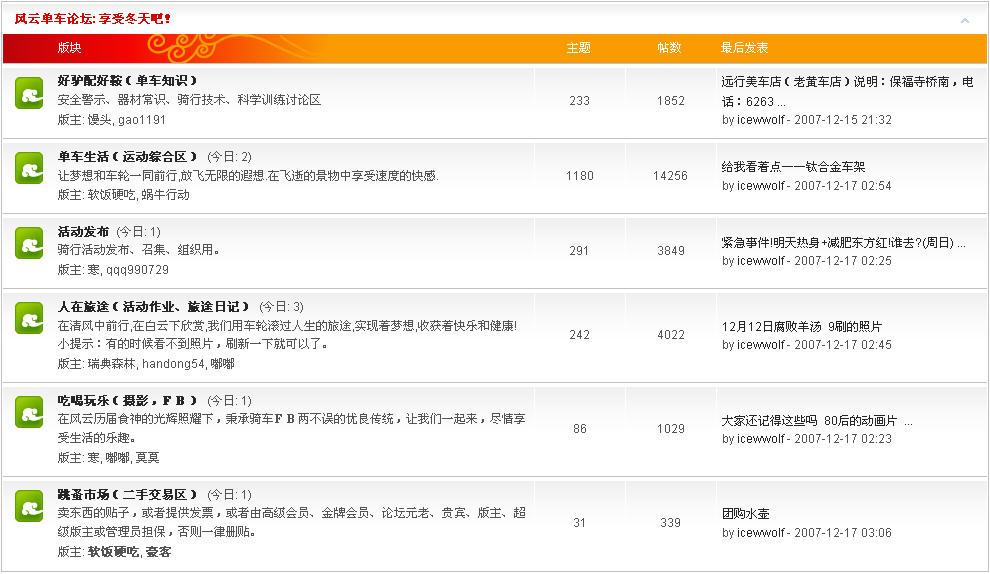Open moderator handong54's profile
Screen dimensions: 990x574
point(172,364)
